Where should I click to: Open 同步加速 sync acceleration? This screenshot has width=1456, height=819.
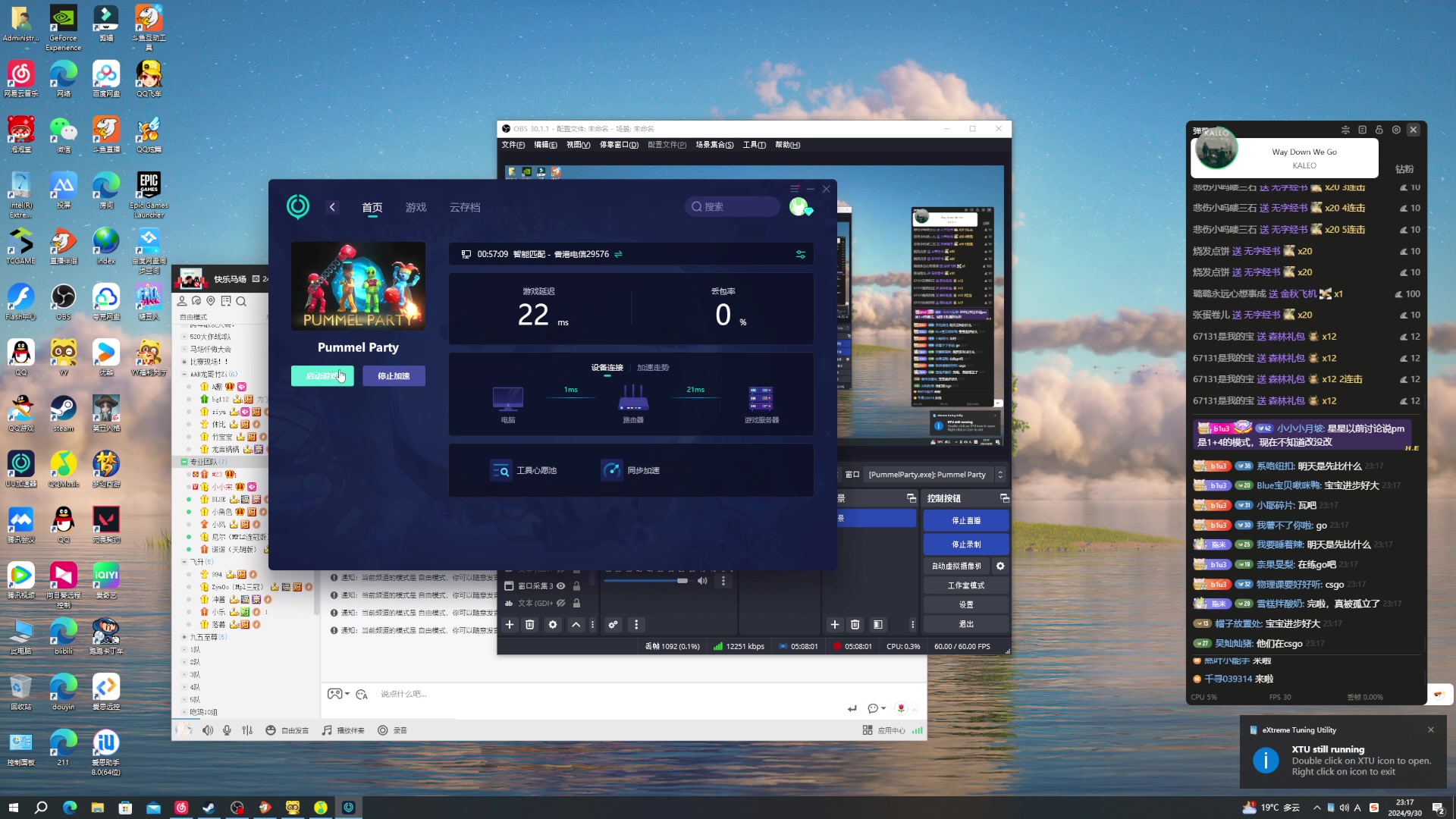point(630,470)
